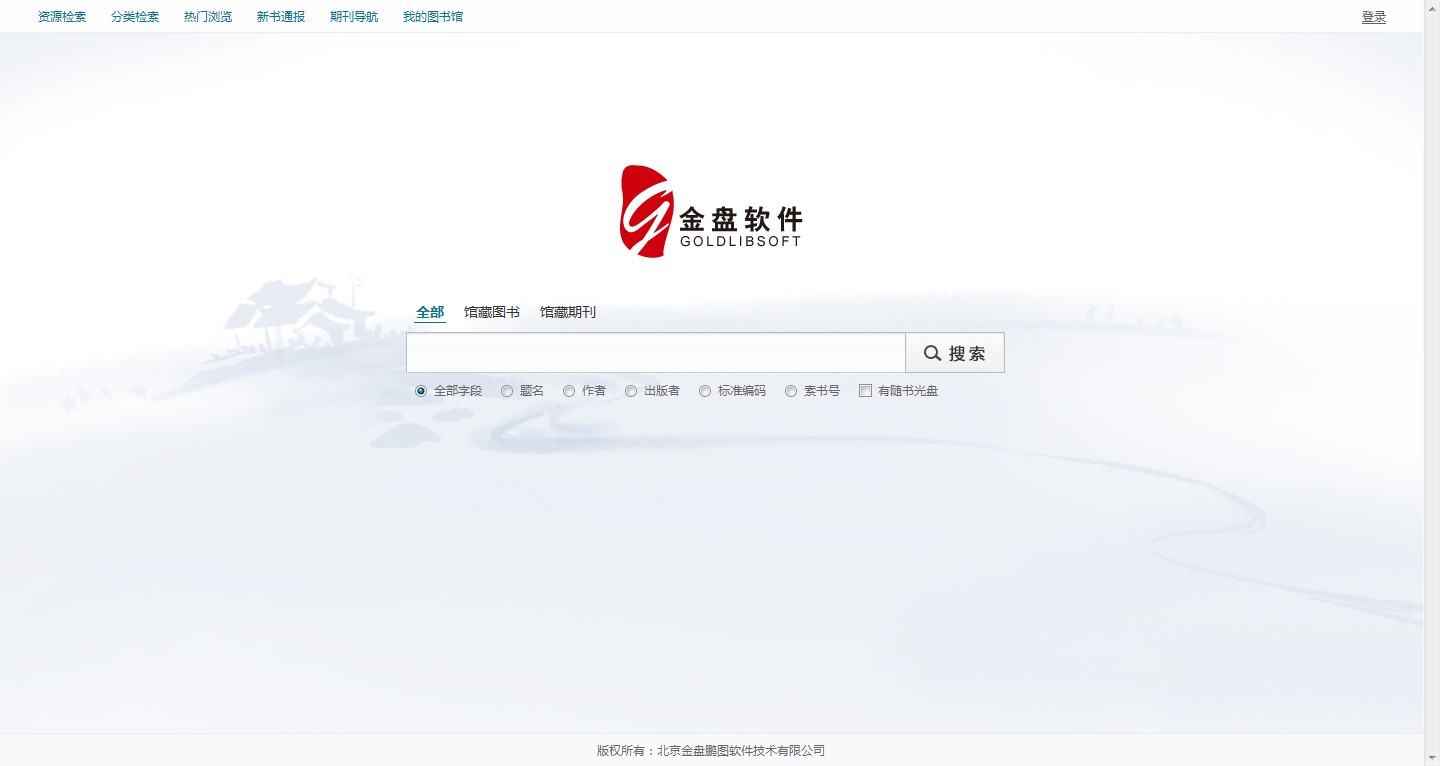This screenshot has height=766, width=1440.
Task: Click the 登录 link
Action: pyautogui.click(x=1374, y=17)
